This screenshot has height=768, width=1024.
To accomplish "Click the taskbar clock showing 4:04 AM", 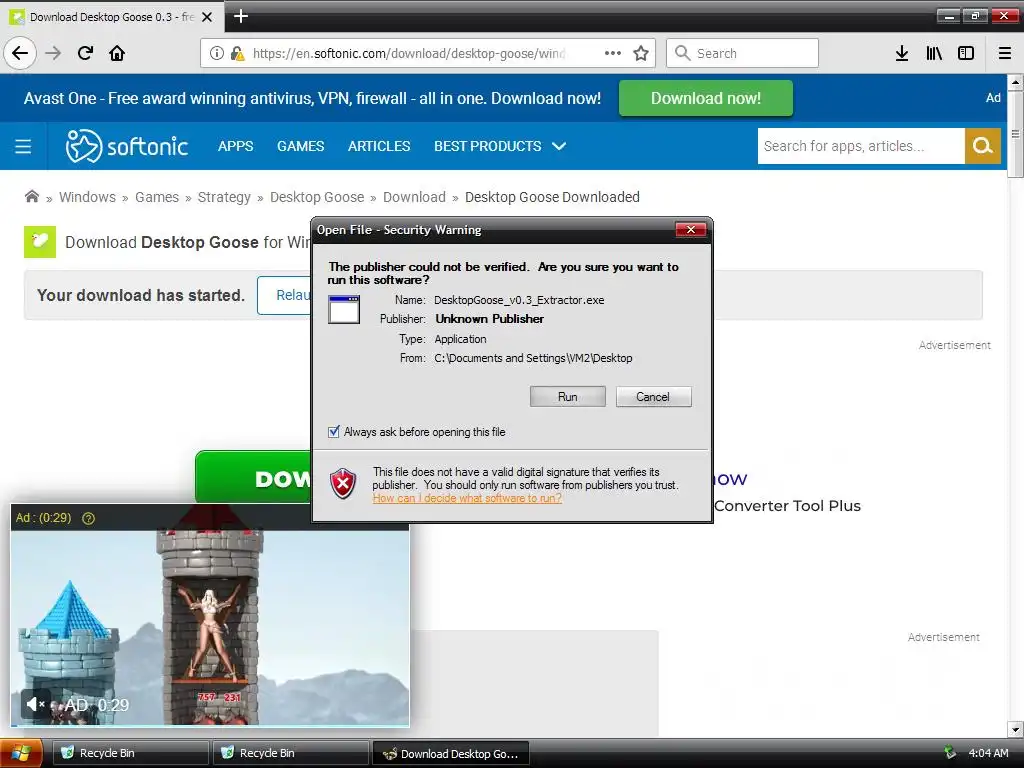I will click(x=988, y=753).
